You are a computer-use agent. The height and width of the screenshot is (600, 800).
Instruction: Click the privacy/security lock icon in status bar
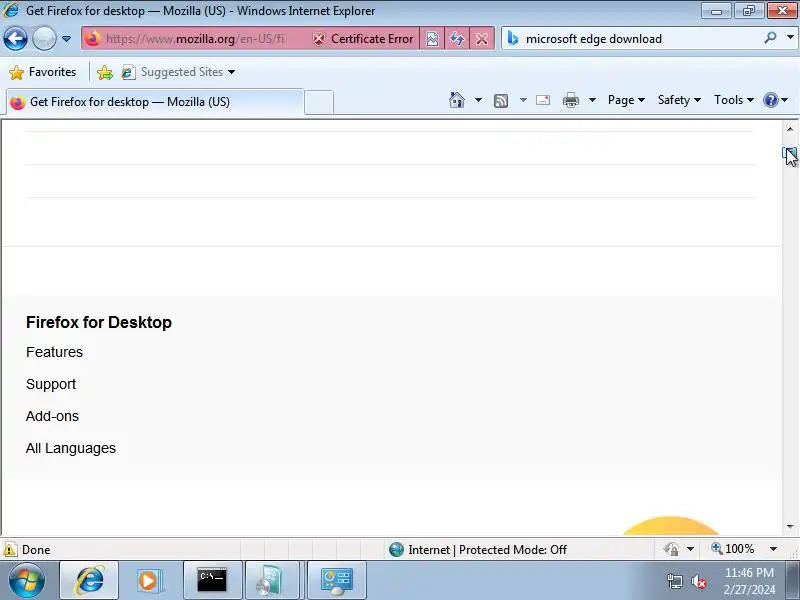(671, 549)
